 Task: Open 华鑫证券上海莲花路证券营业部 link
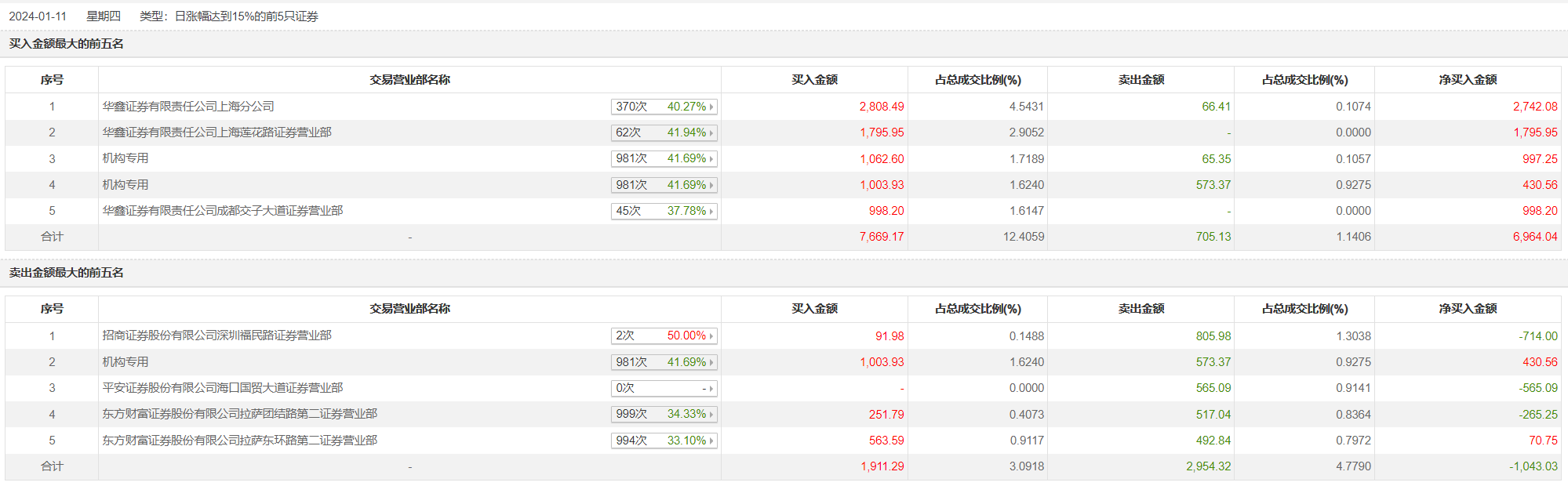(216, 132)
